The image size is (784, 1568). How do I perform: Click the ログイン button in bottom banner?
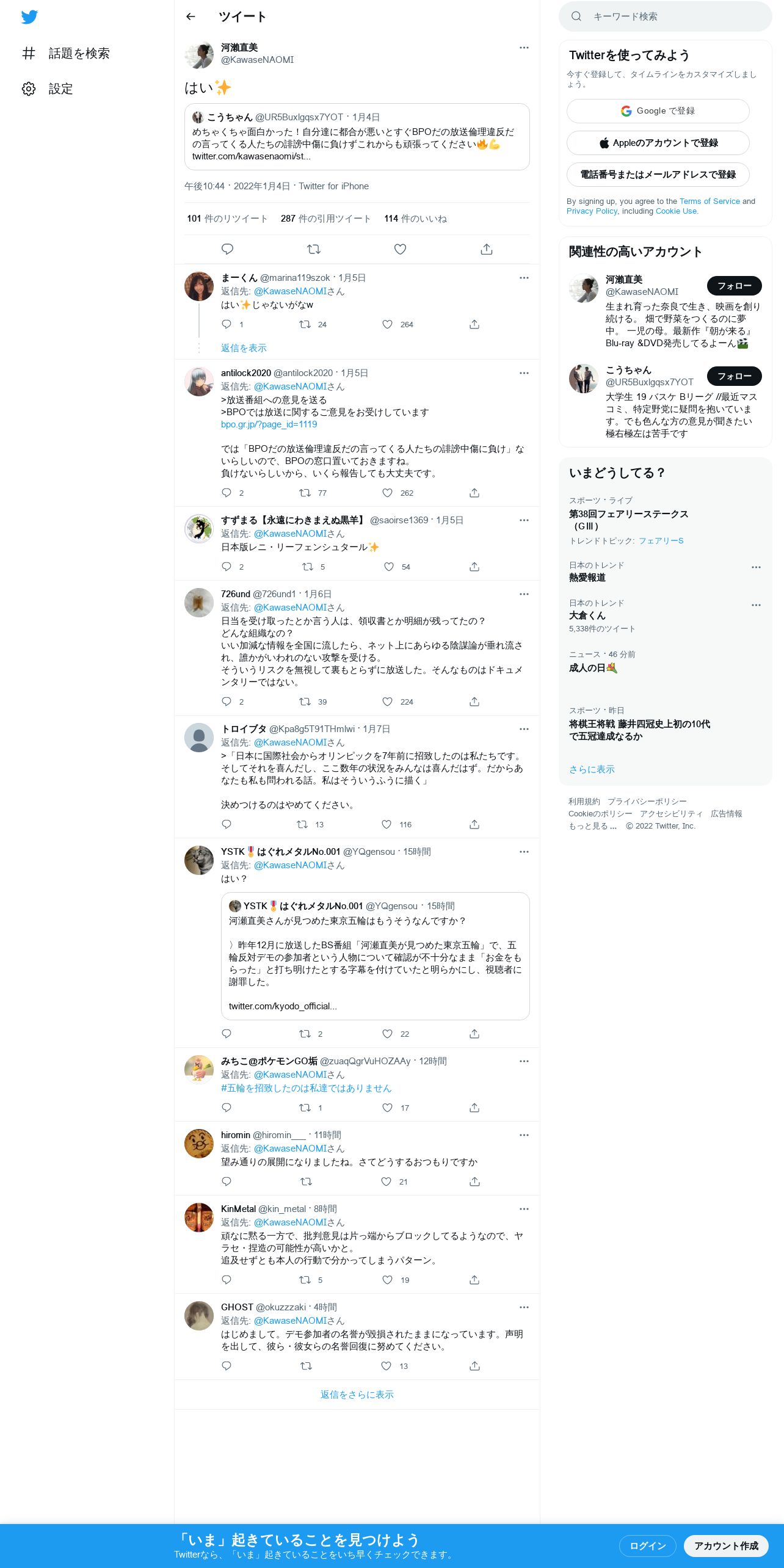[x=648, y=1546]
